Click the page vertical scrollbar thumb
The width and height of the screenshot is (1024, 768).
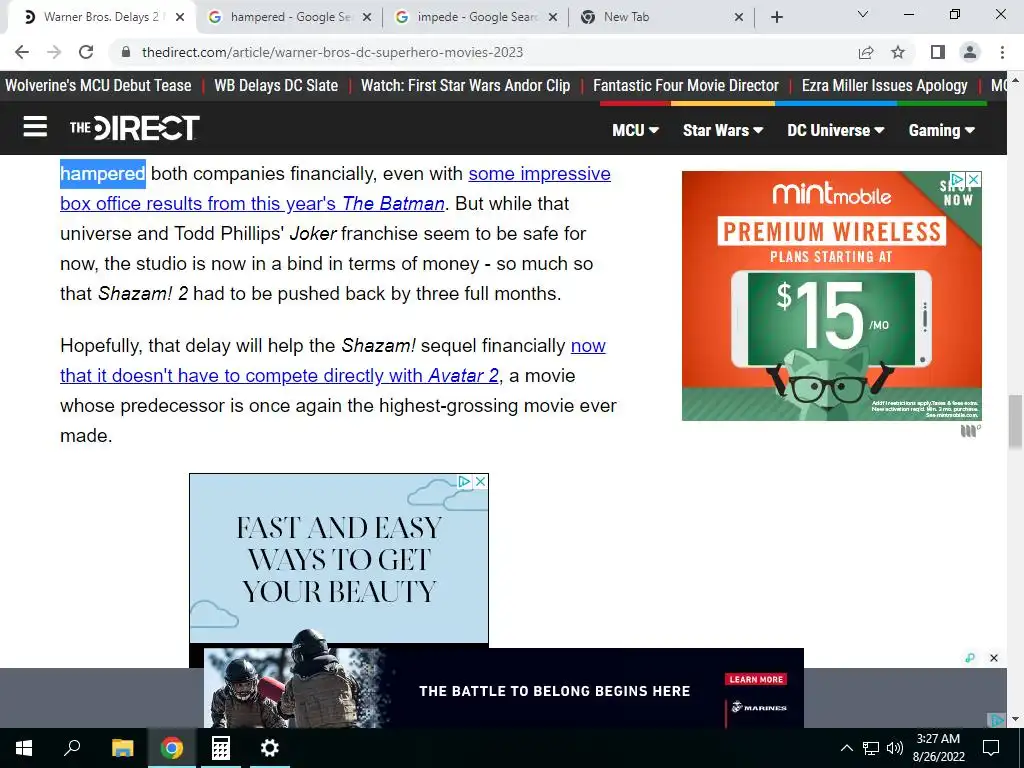[1015, 421]
